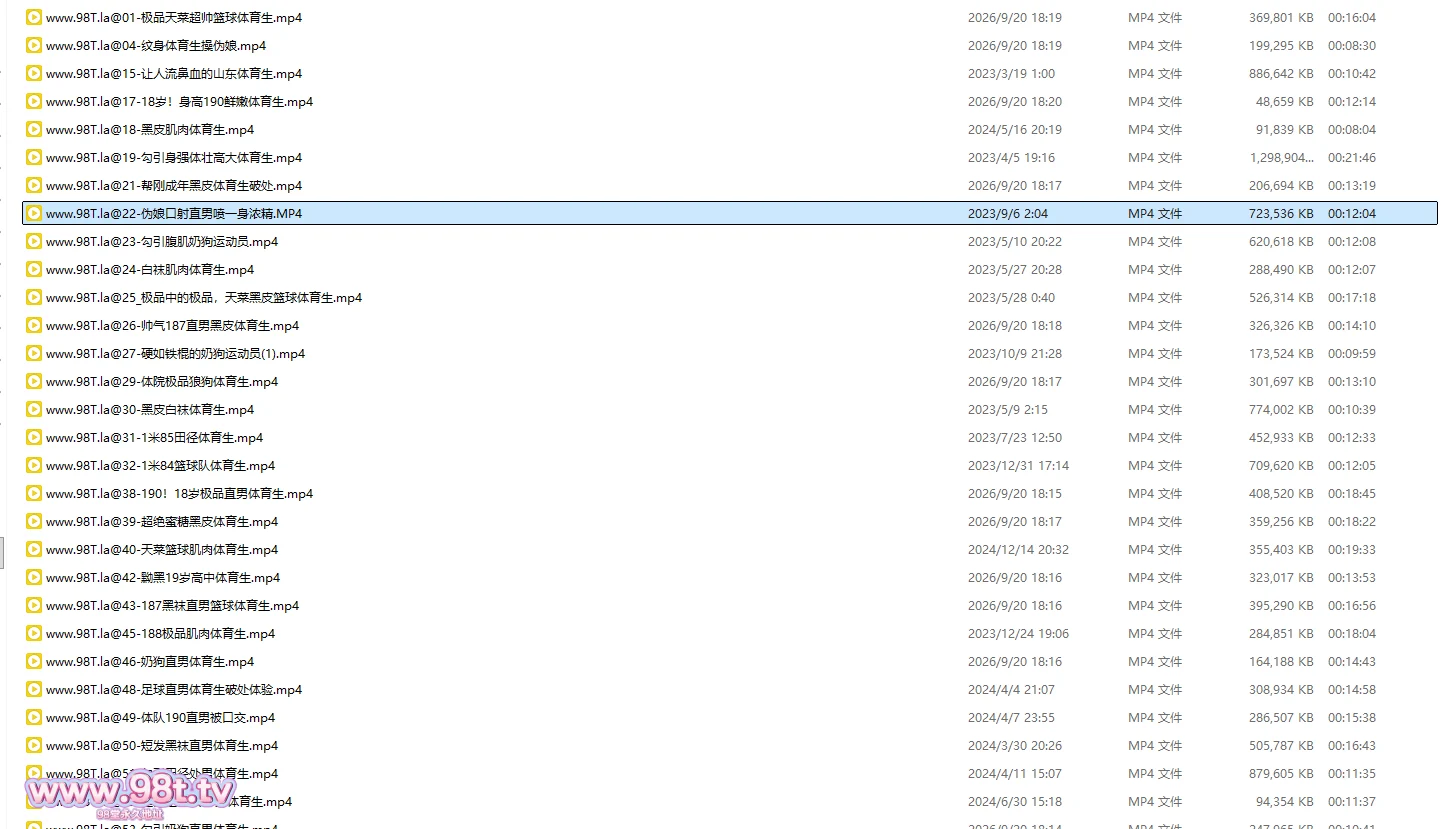1446x829 pixels.
Task: Select the row with duration 00:21:46
Action: click(730, 158)
